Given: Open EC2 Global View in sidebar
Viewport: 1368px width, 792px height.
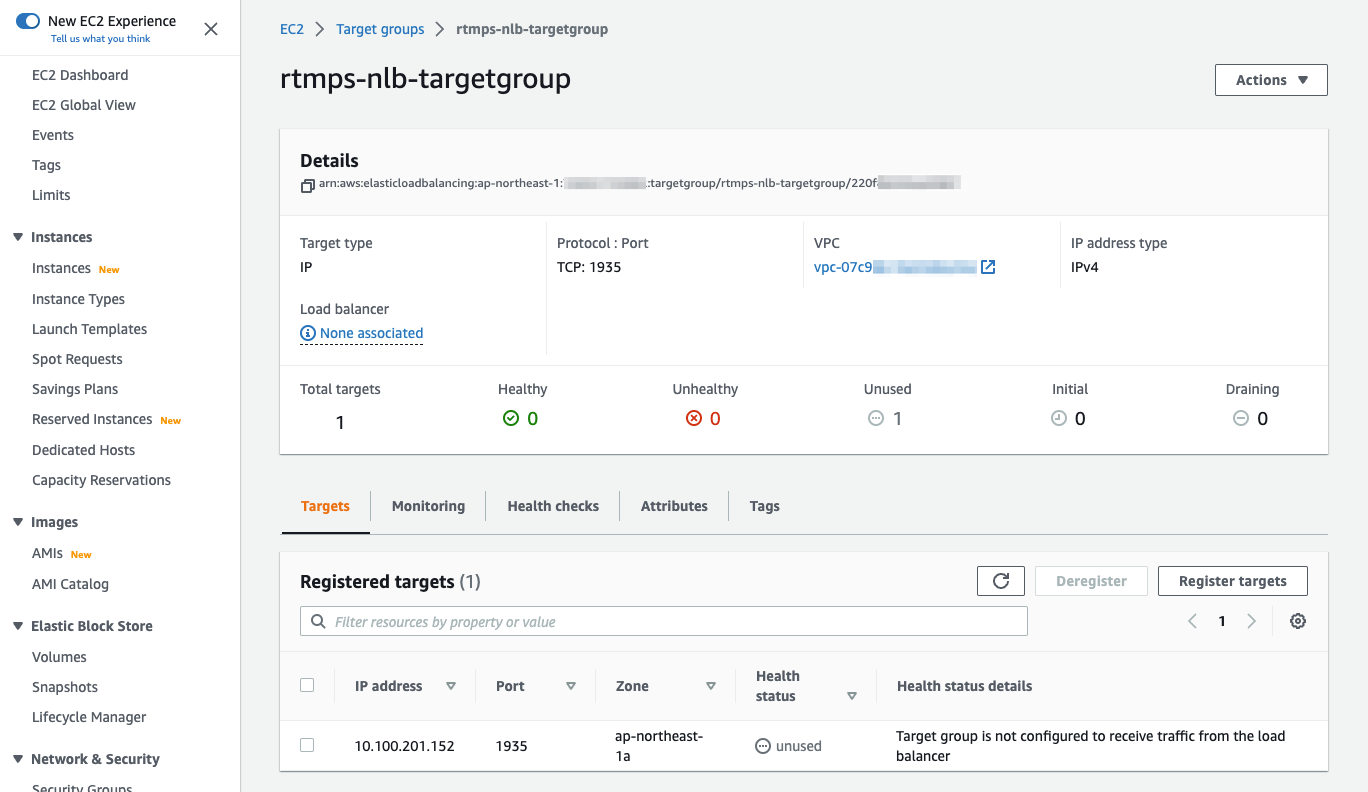Looking at the screenshot, I should click(x=84, y=105).
